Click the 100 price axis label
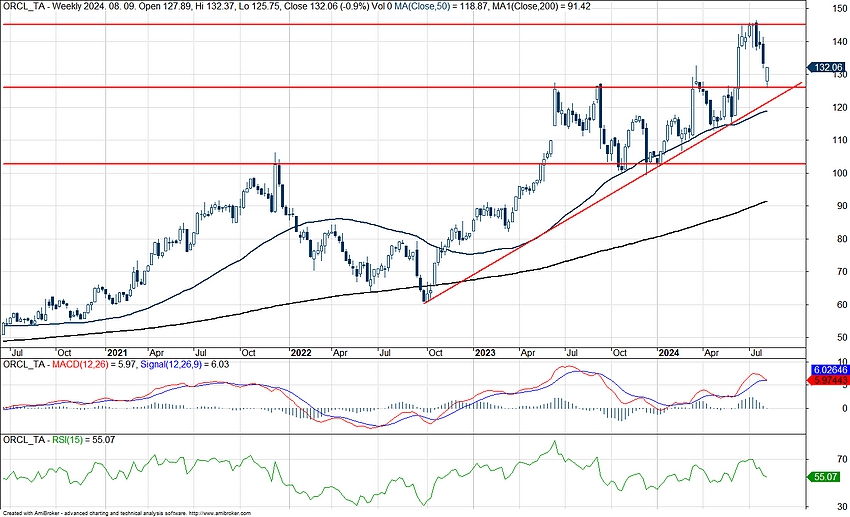 click(x=841, y=173)
